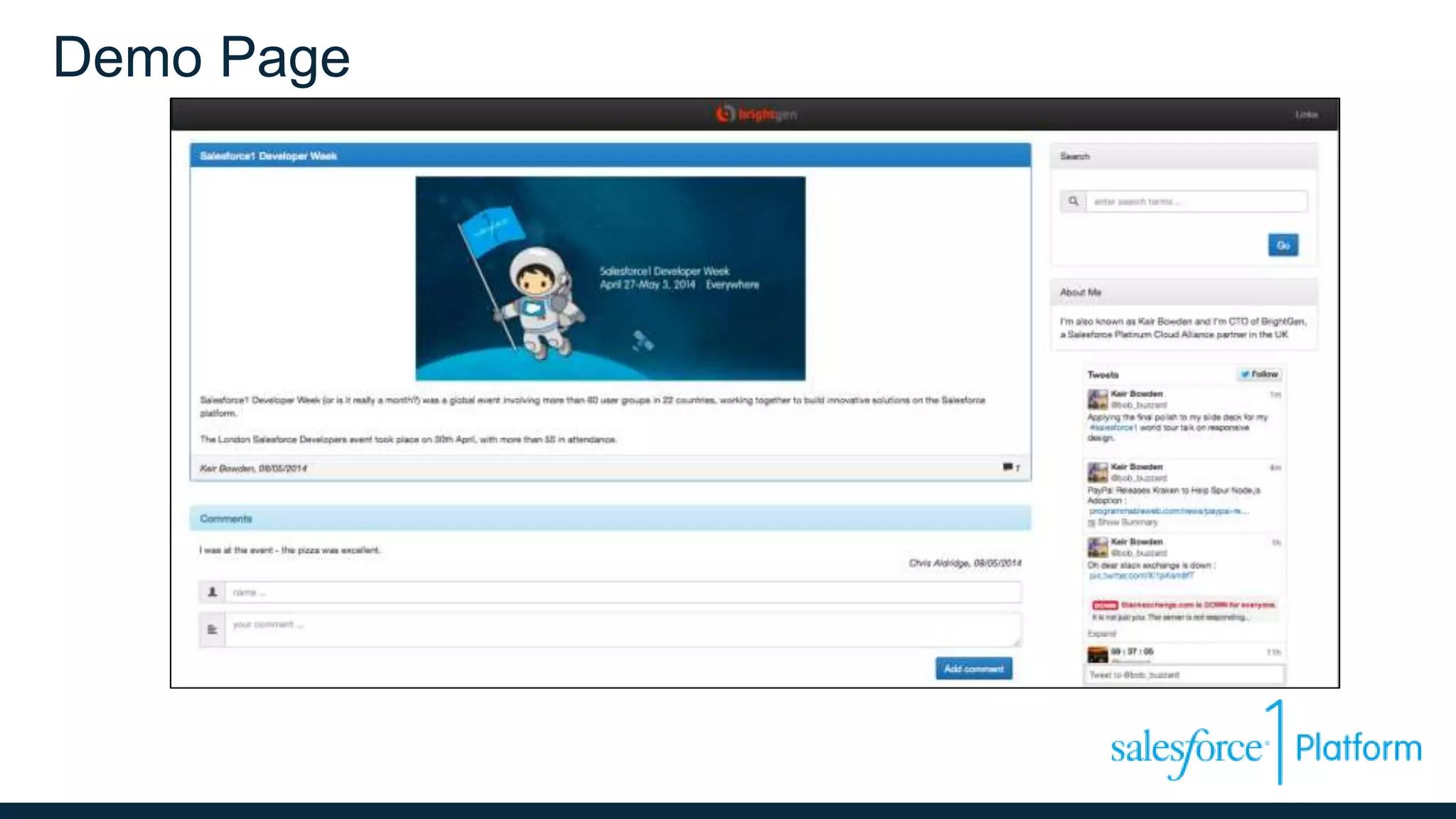
Task: Click the person icon beside name field
Action: 212,592
